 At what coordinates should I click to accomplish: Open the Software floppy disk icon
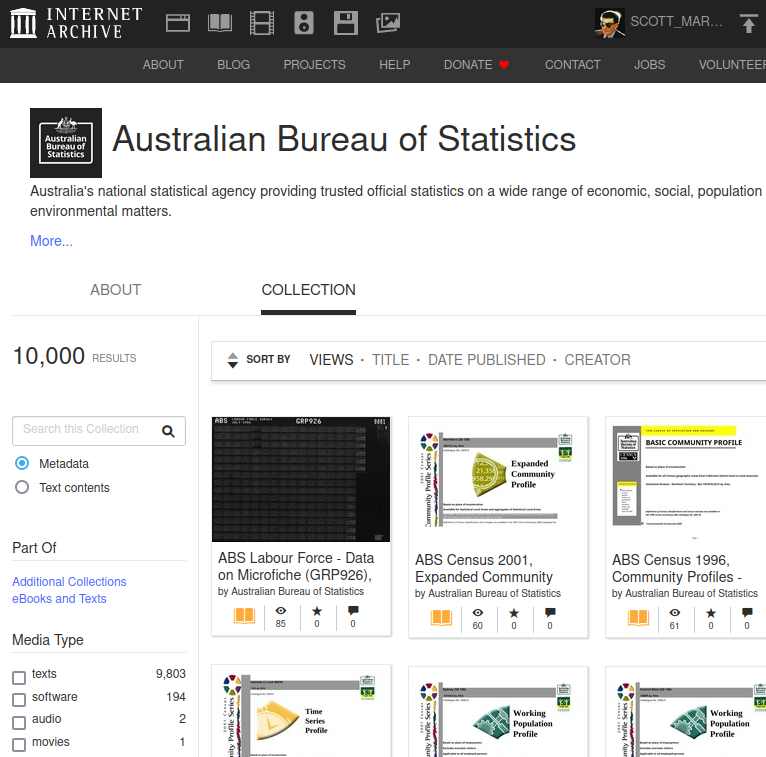(346, 23)
